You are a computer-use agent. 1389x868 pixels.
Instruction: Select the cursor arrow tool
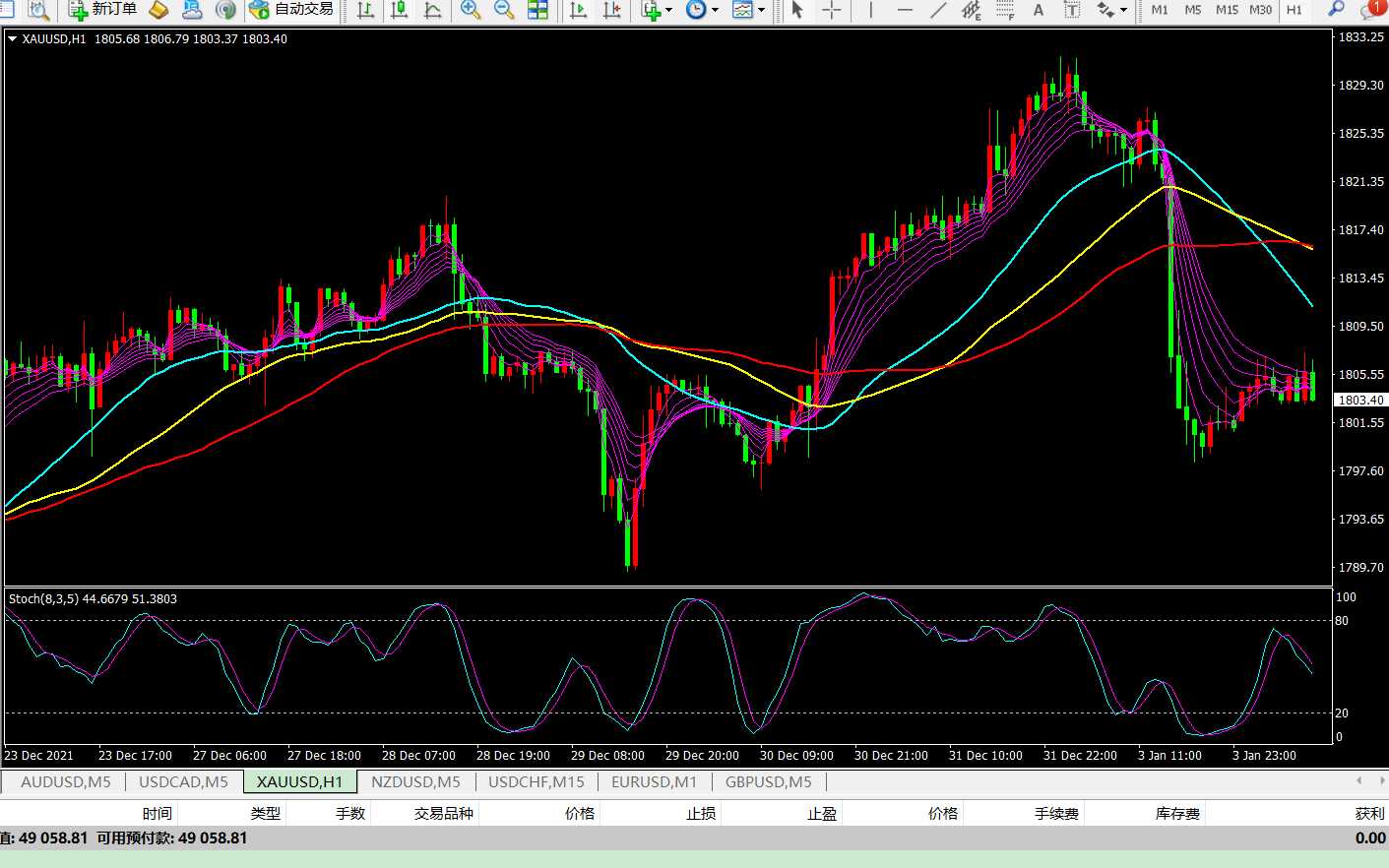click(x=797, y=10)
